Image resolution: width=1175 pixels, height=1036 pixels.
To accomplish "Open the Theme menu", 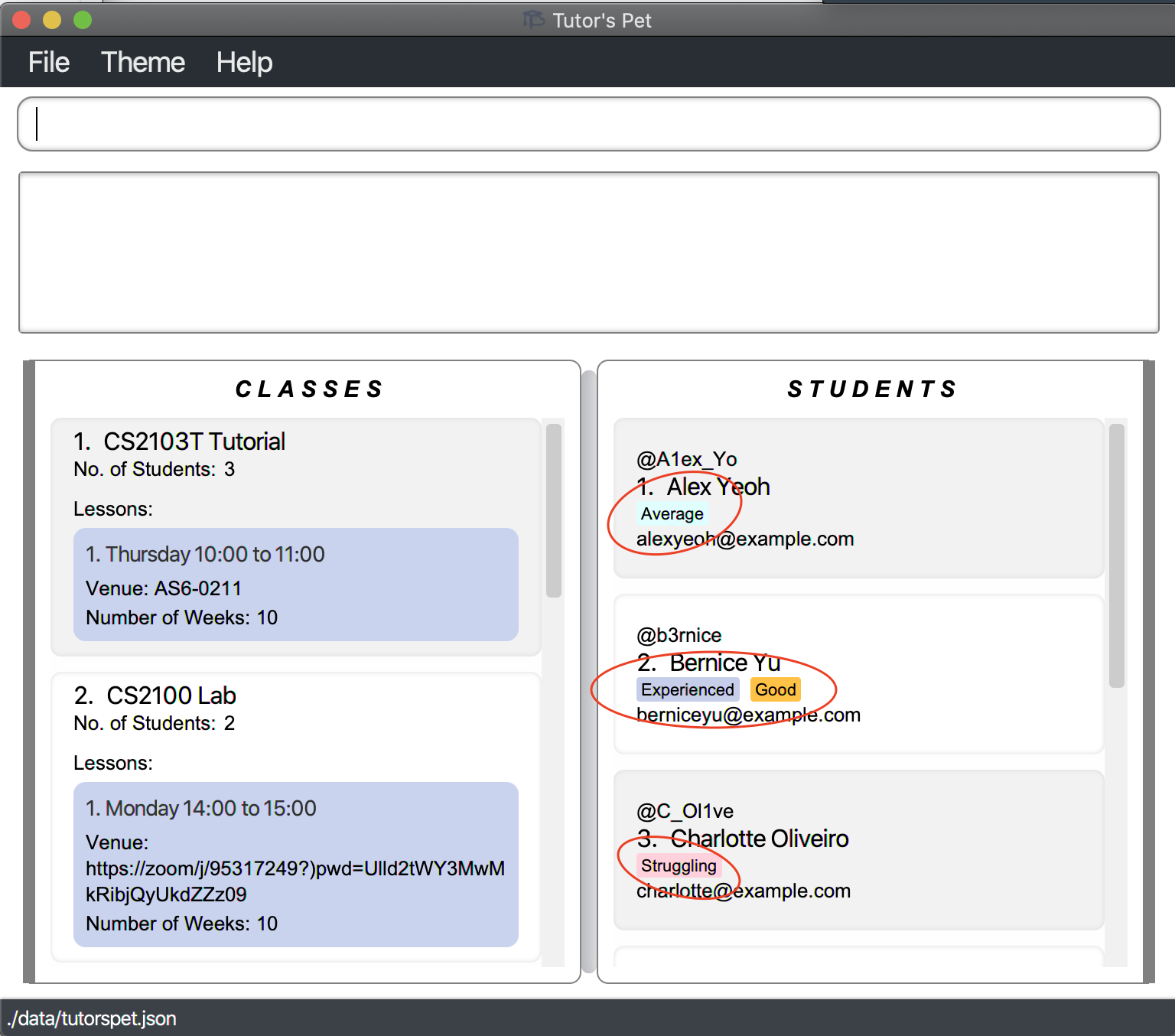I will coord(143,62).
